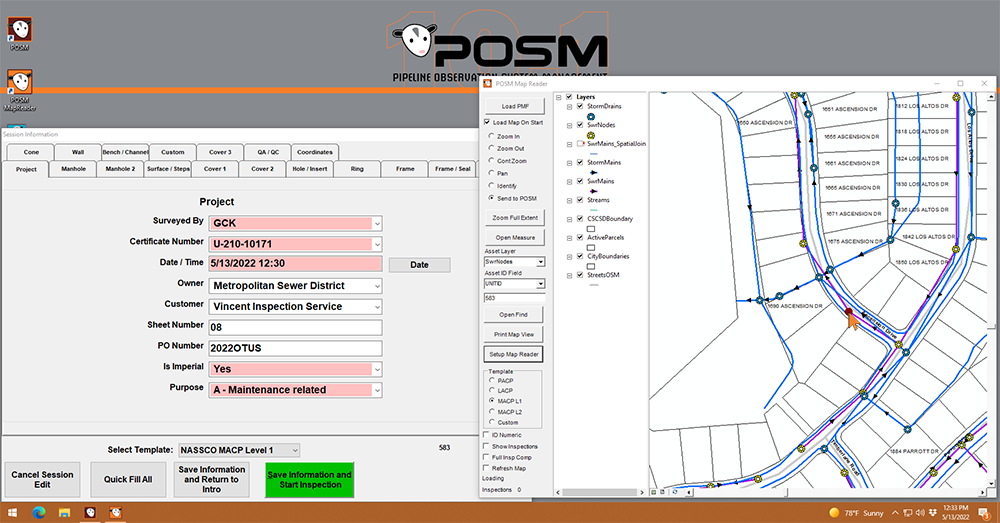Click the layers panel horizontal scrollbar

pos(599,492)
